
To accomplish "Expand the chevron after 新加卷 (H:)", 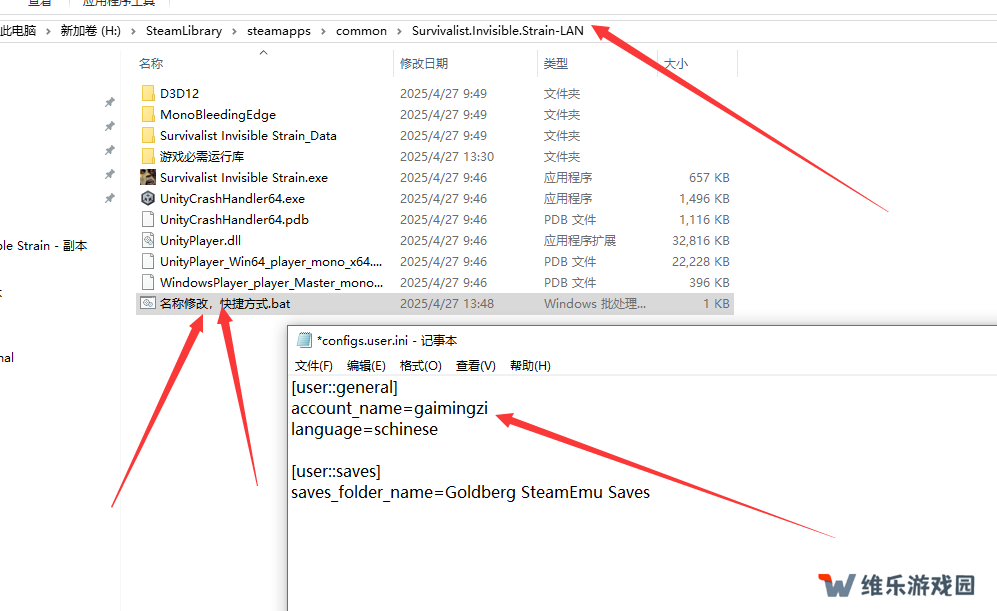I will pos(134,31).
